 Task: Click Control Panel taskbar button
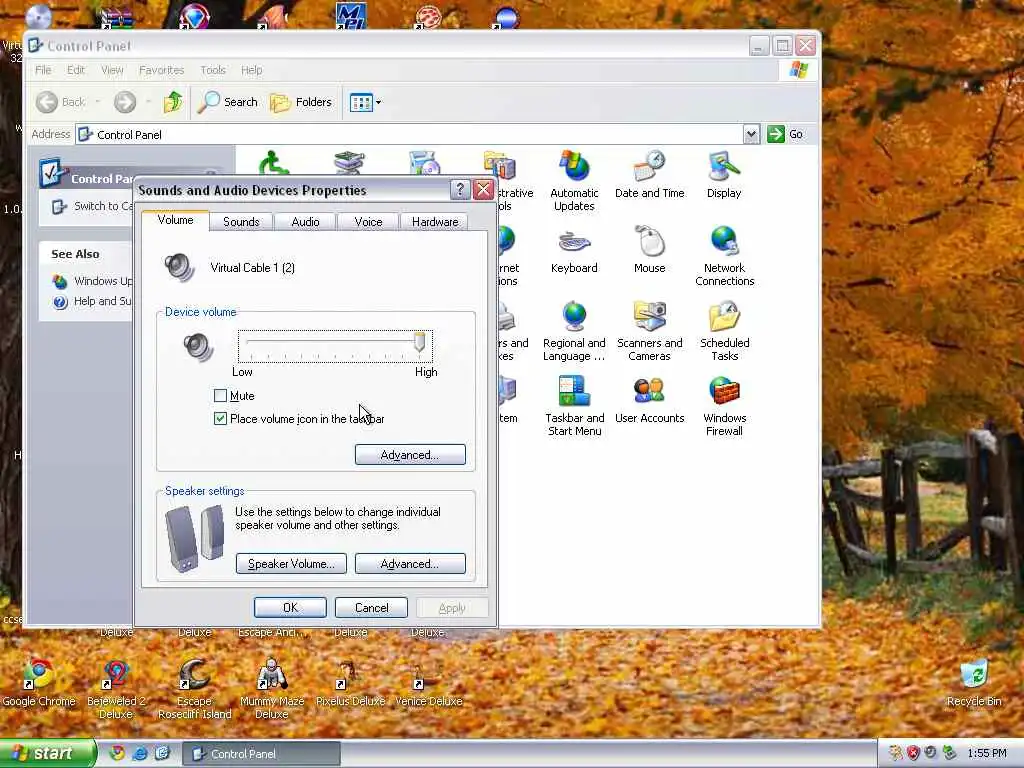click(x=261, y=754)
